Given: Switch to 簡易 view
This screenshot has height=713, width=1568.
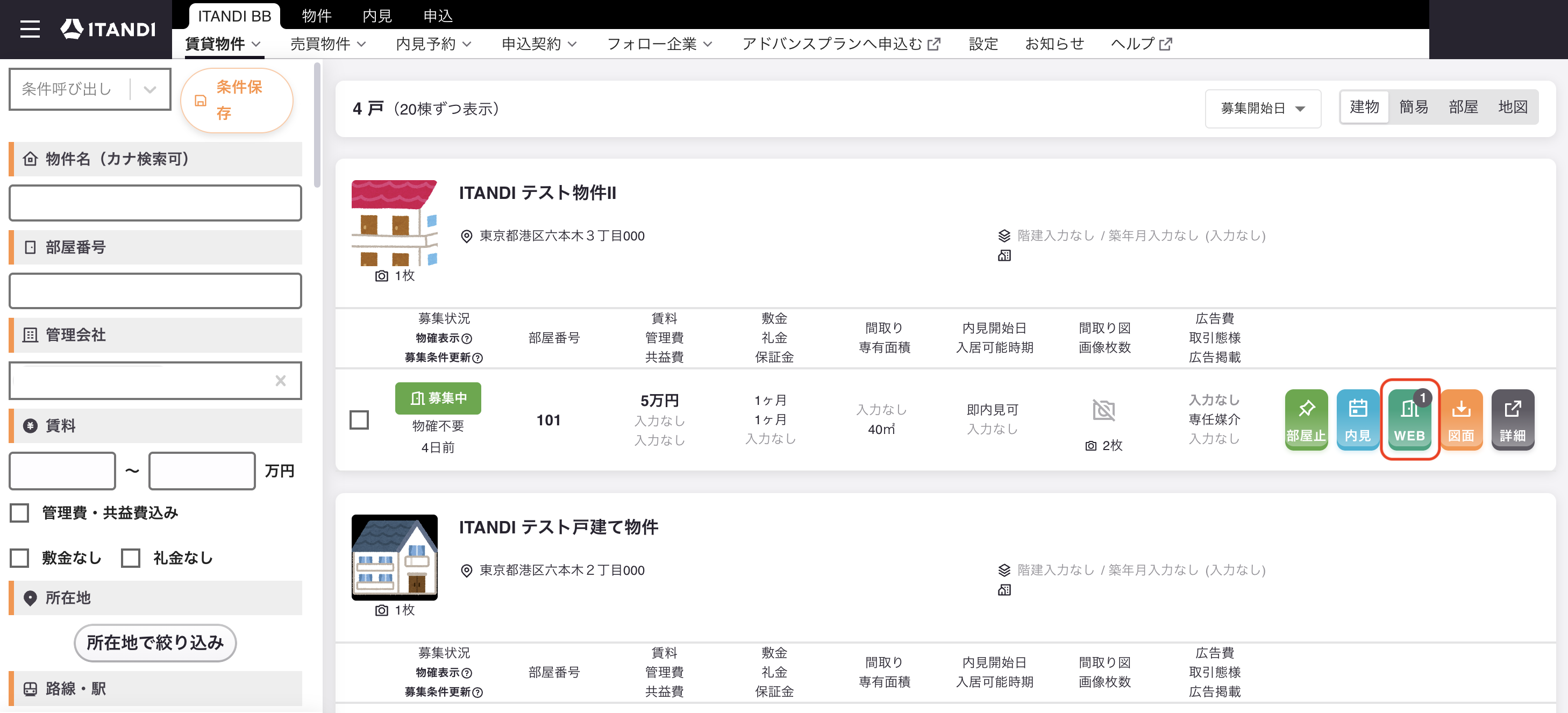Looking at the screenshot, I should point(1413,107).
